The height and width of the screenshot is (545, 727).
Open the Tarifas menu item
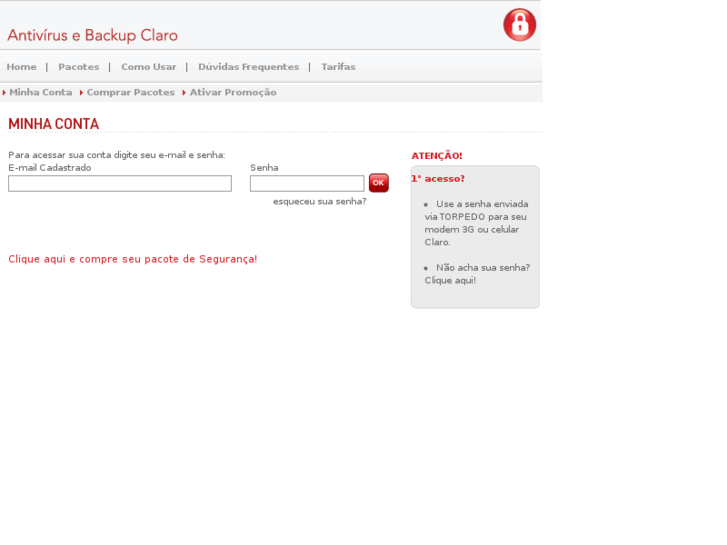(x=338, y=67)
